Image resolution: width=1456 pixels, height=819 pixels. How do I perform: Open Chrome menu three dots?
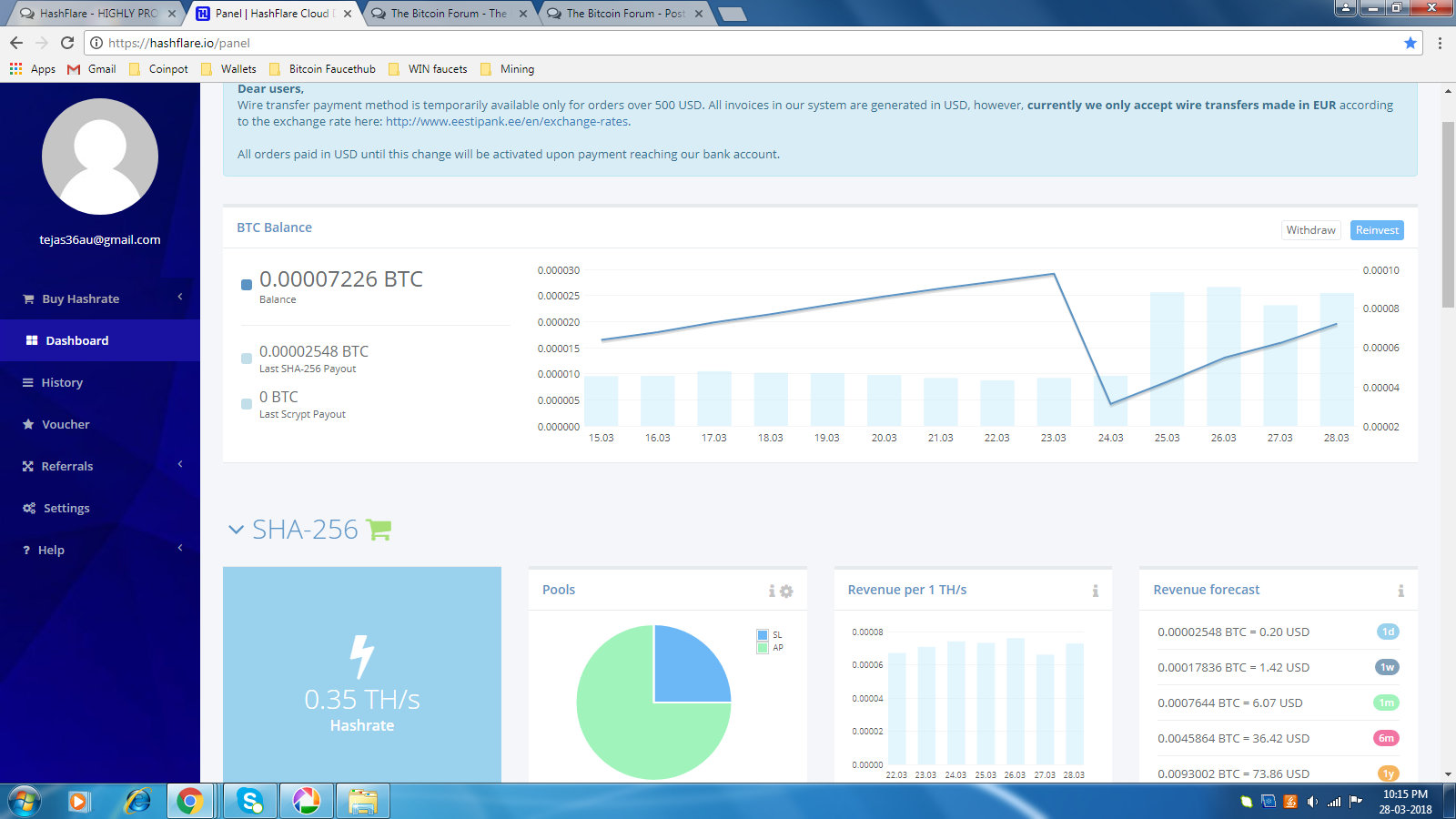coord(1440,43)
